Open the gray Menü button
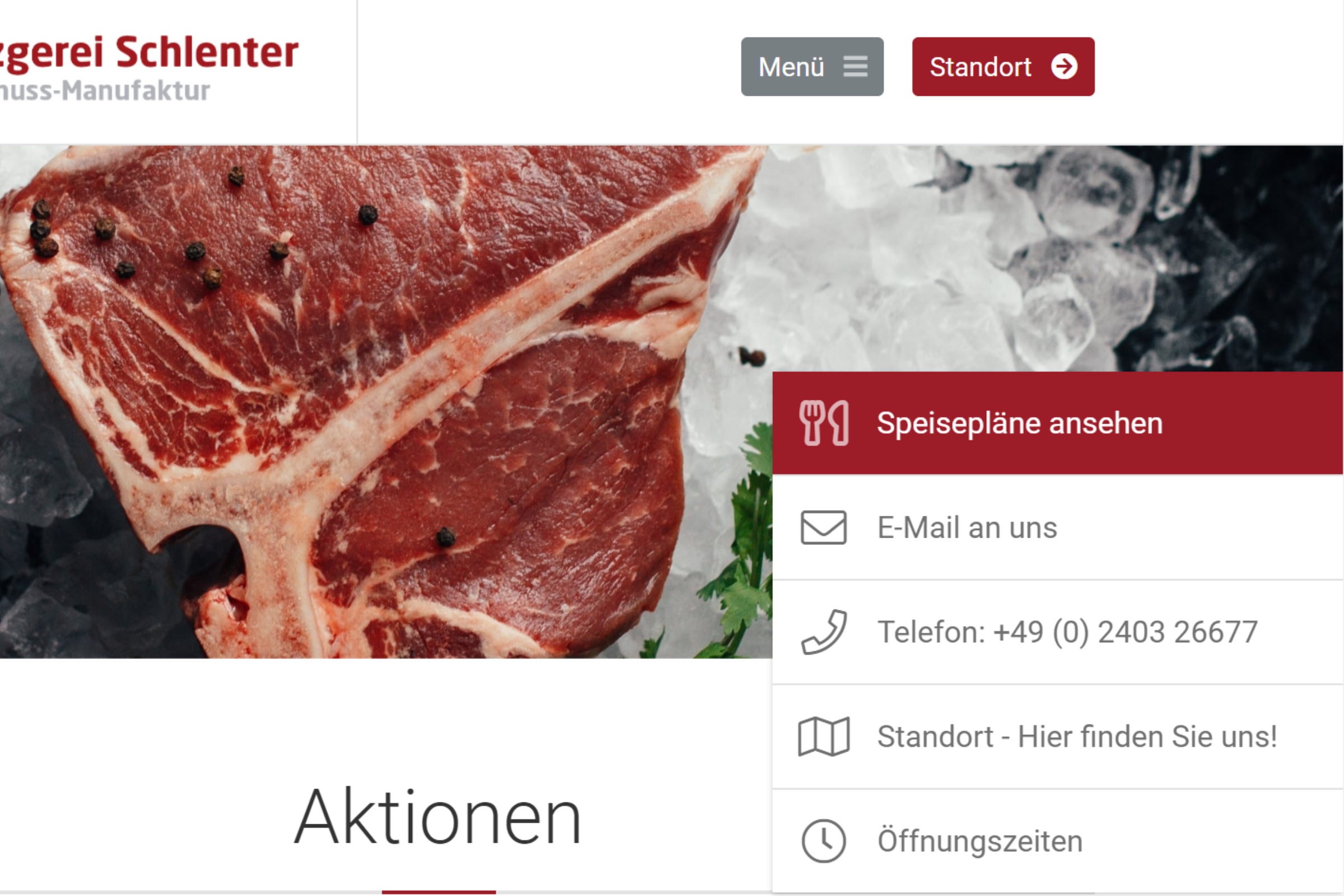The image size is (1344, 896). tap(811, 66)
